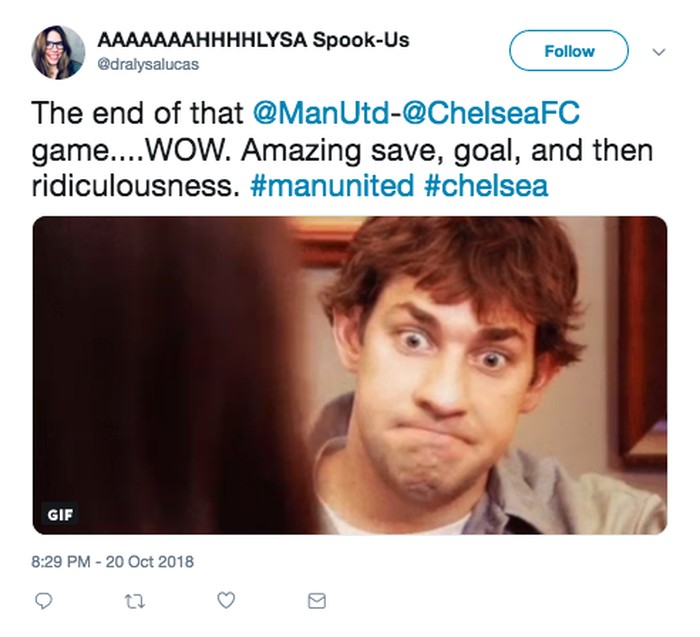Reply to the tweet via speech bubble icon
The image size is (700, 637).
coord(43,600)
